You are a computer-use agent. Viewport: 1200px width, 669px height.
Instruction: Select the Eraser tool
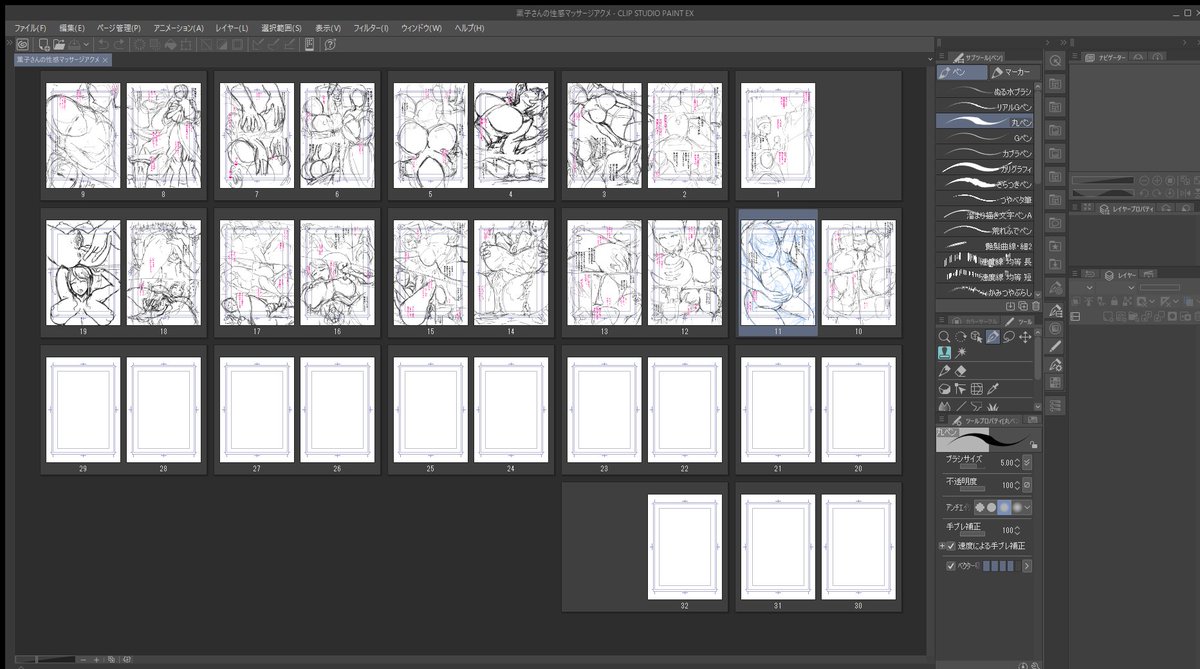coord(961,370)
